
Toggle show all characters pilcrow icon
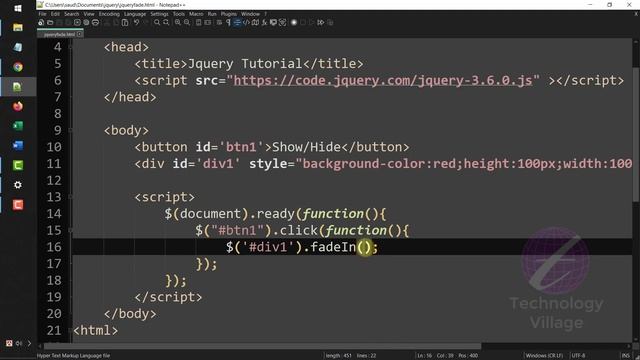tap(228, 22)
